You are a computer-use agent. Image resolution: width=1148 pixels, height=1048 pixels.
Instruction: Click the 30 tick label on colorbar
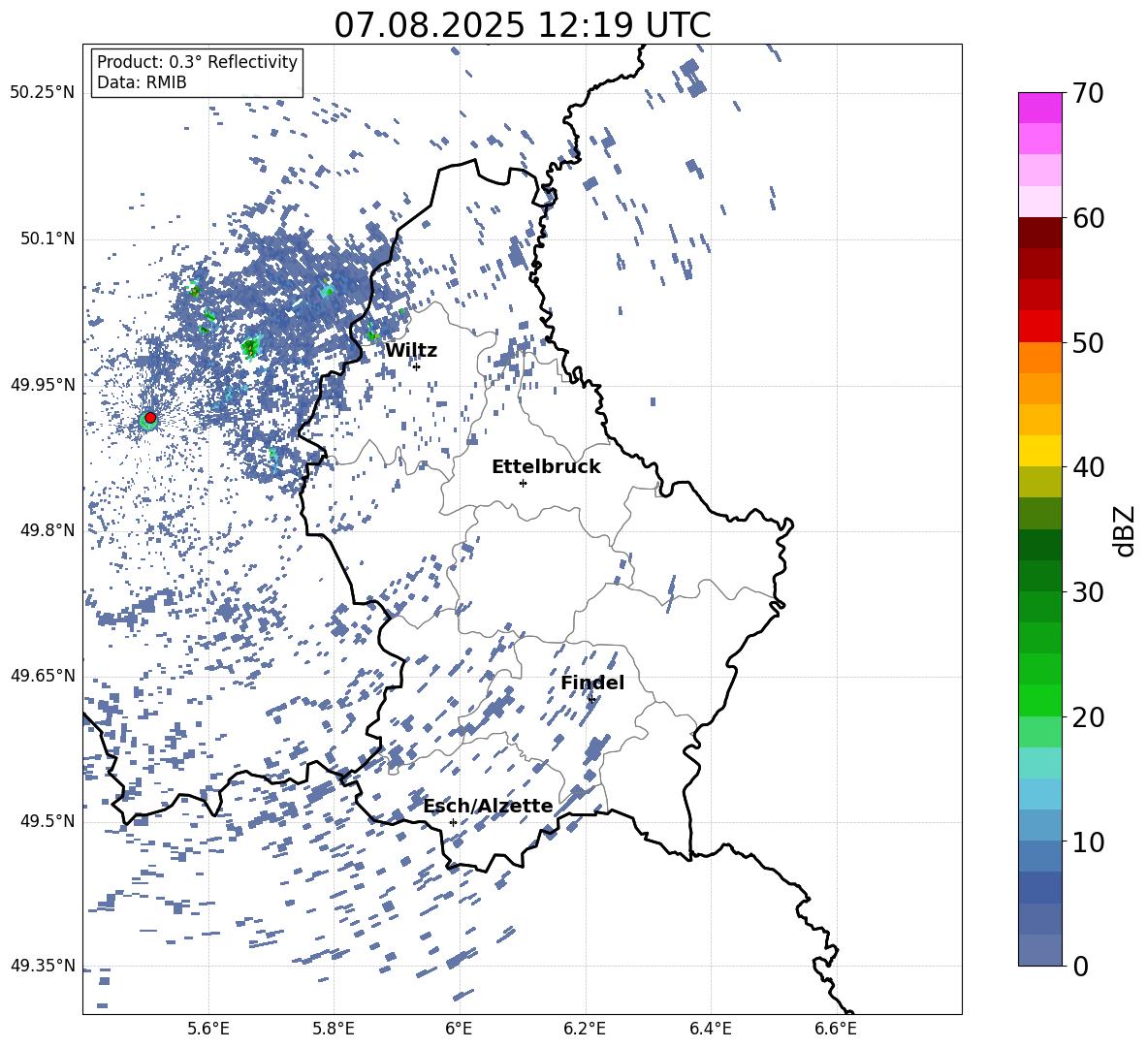[x=1089, y=592]
